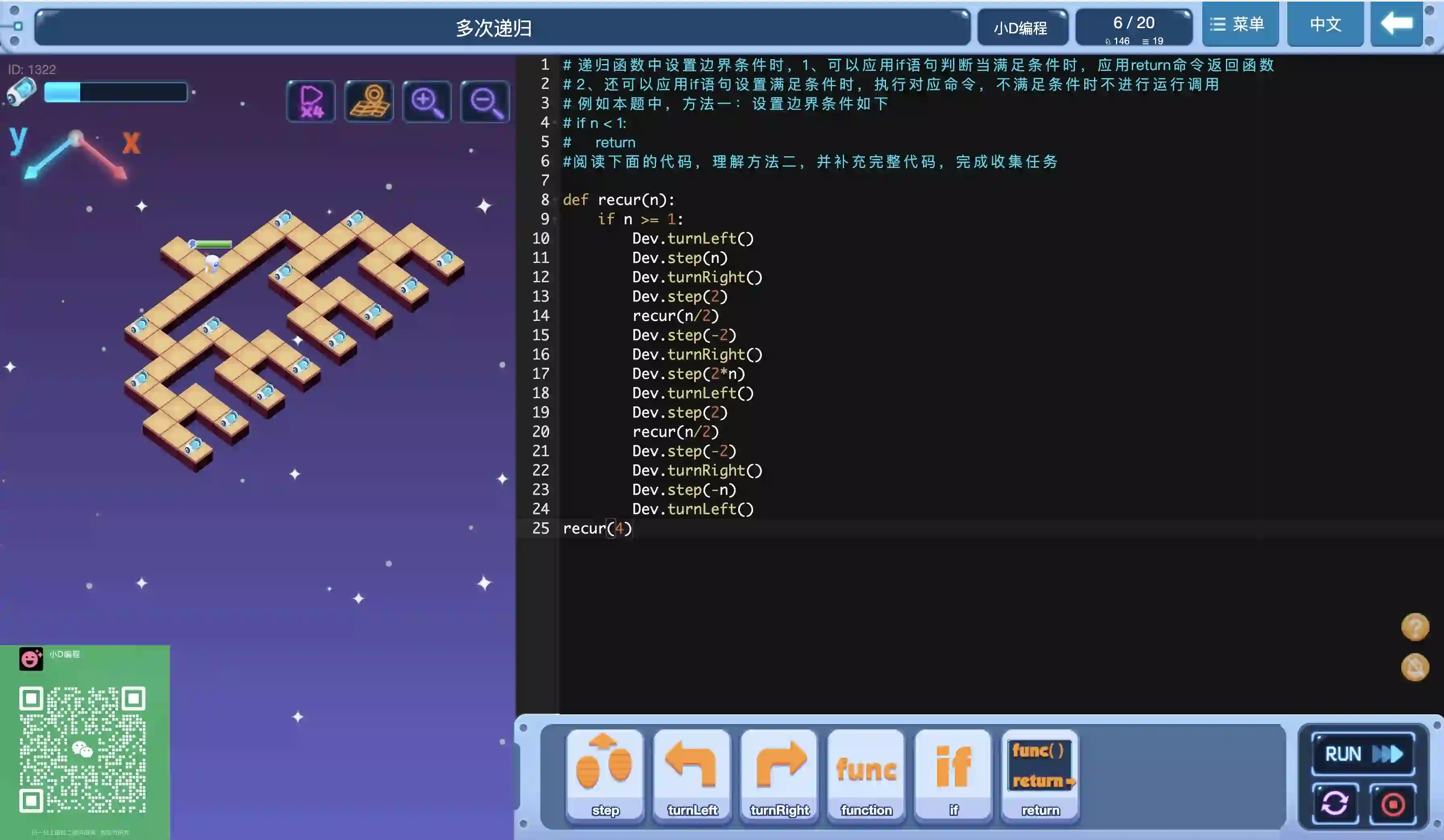The width and height of the screenshot is (1444, 840).
Task: Insert the return command block
Action: pos(1040,775)
